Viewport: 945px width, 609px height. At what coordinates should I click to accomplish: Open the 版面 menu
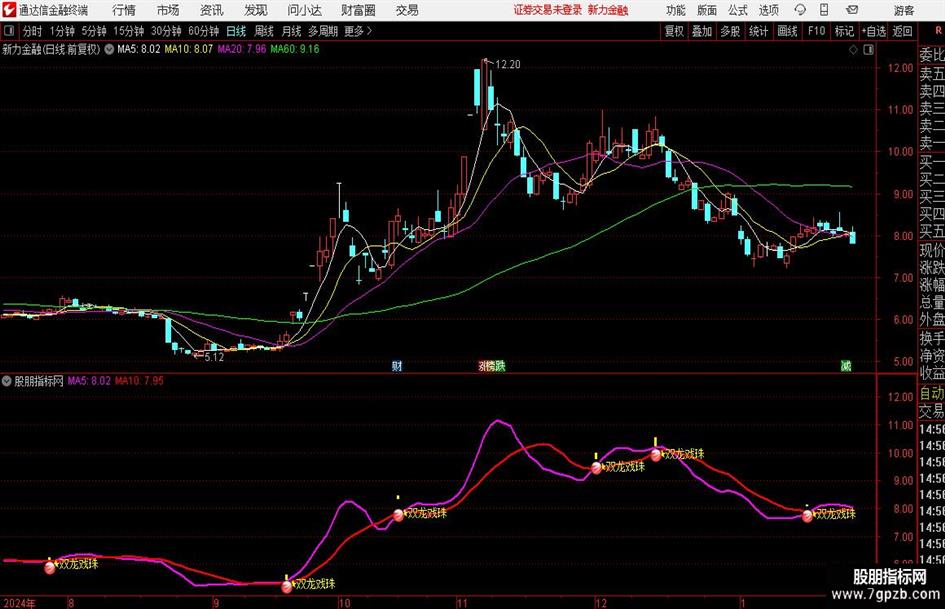pyautogui.click(x=707, y=10)
